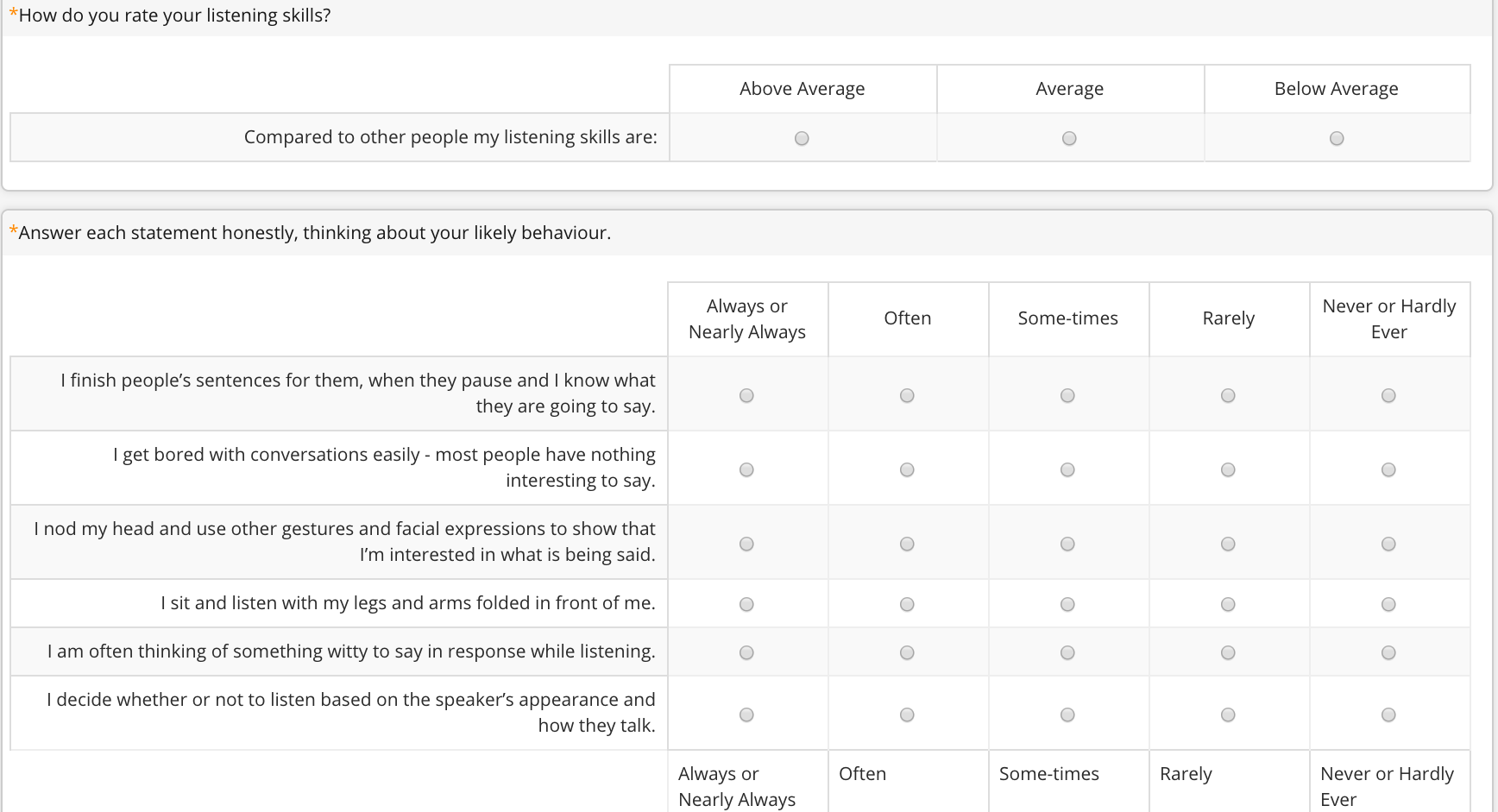1498x812 pixels.
Task: Check Often for thinking of something witty
Action: [907, 652]
